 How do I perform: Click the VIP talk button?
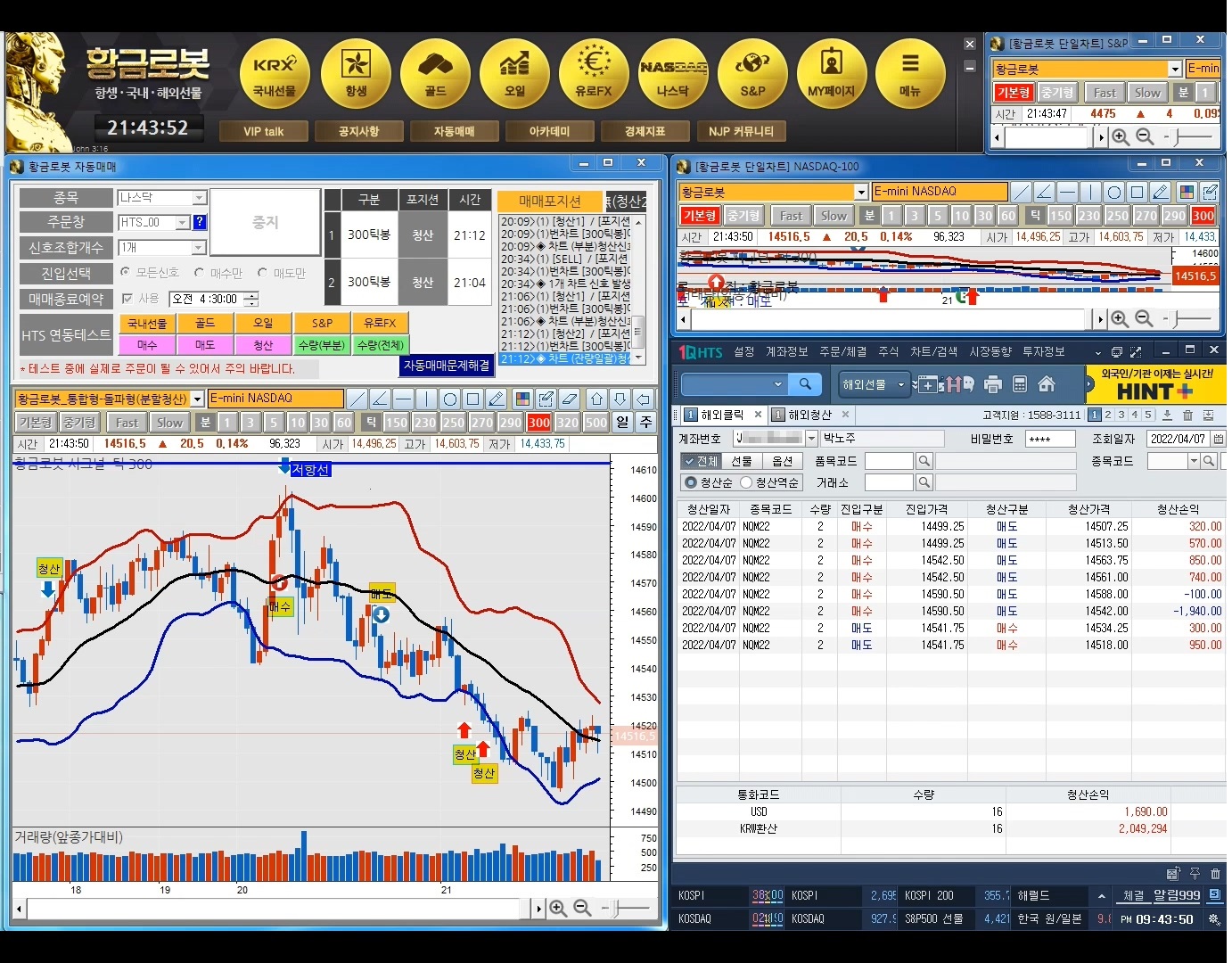(264, 131)
